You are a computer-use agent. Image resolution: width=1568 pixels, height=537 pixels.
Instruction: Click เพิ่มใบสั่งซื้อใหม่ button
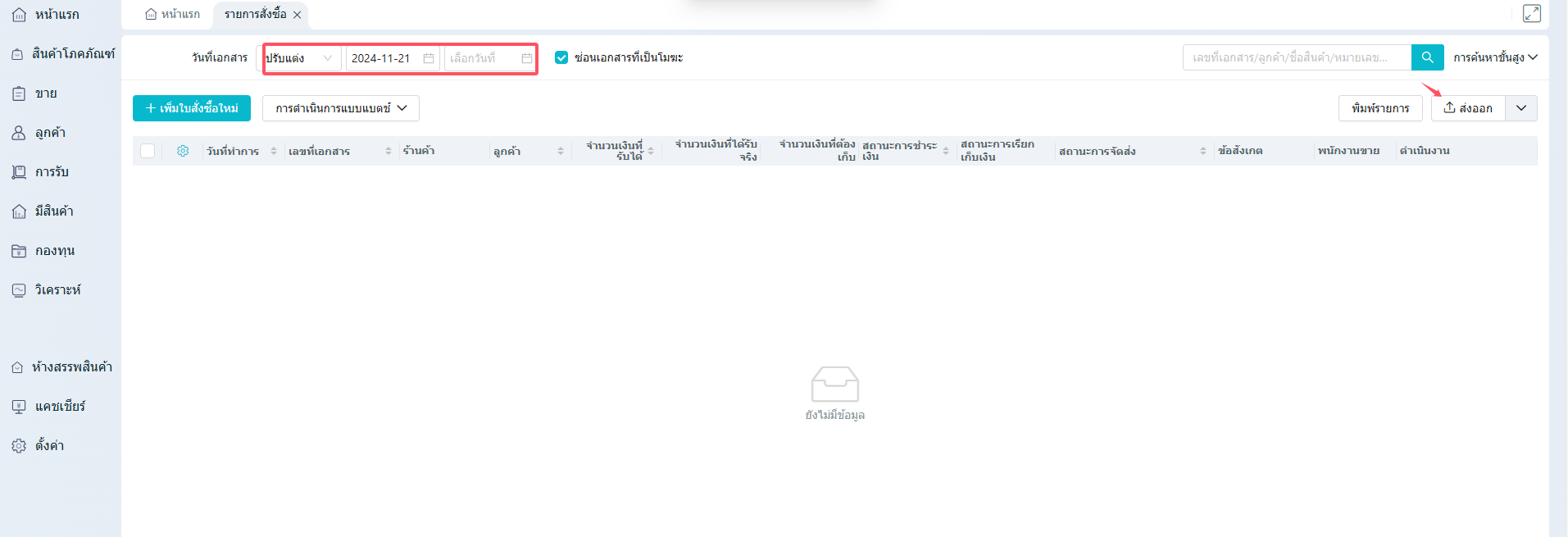[191, 108]
